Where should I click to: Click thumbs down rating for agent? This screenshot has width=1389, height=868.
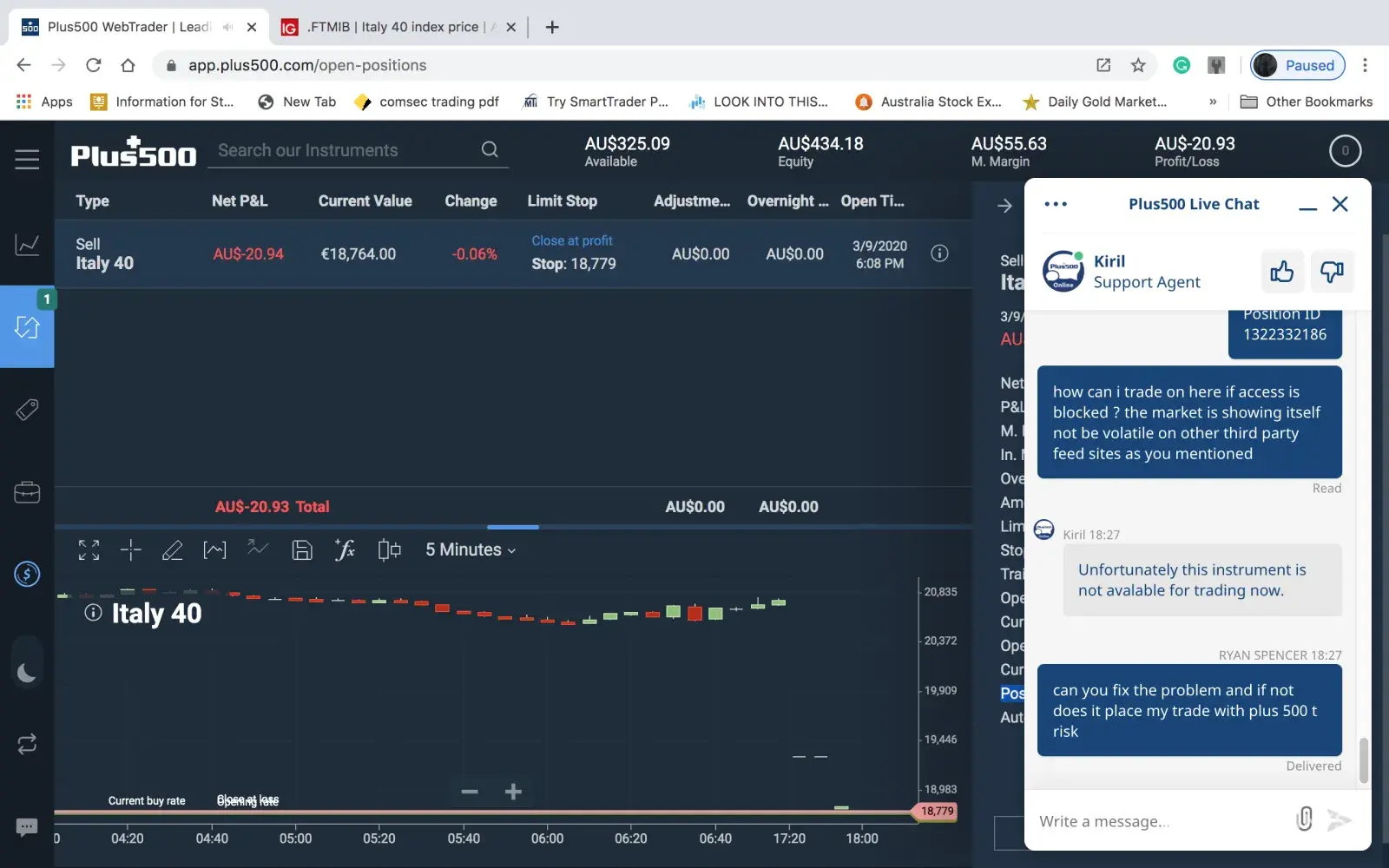[x=1332, y=272]
